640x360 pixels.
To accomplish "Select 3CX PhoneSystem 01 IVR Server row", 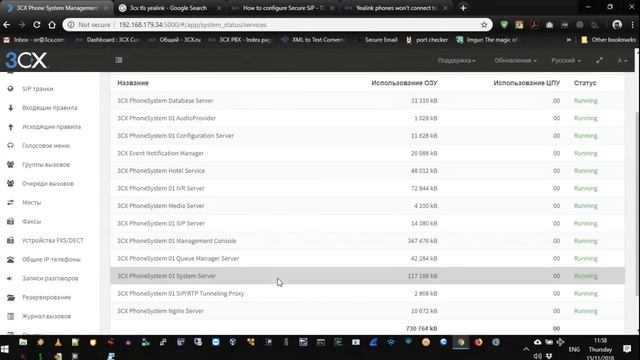I will tap(367, 189).
